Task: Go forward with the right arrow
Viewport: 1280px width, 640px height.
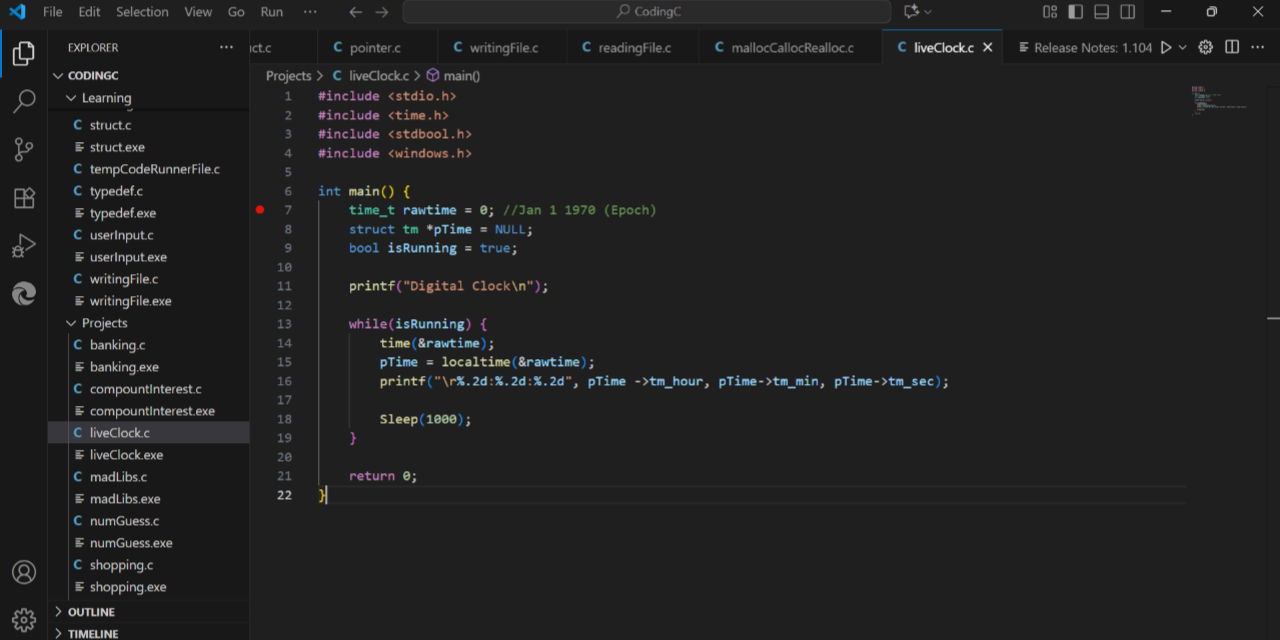Action: [x=381, y=12]
